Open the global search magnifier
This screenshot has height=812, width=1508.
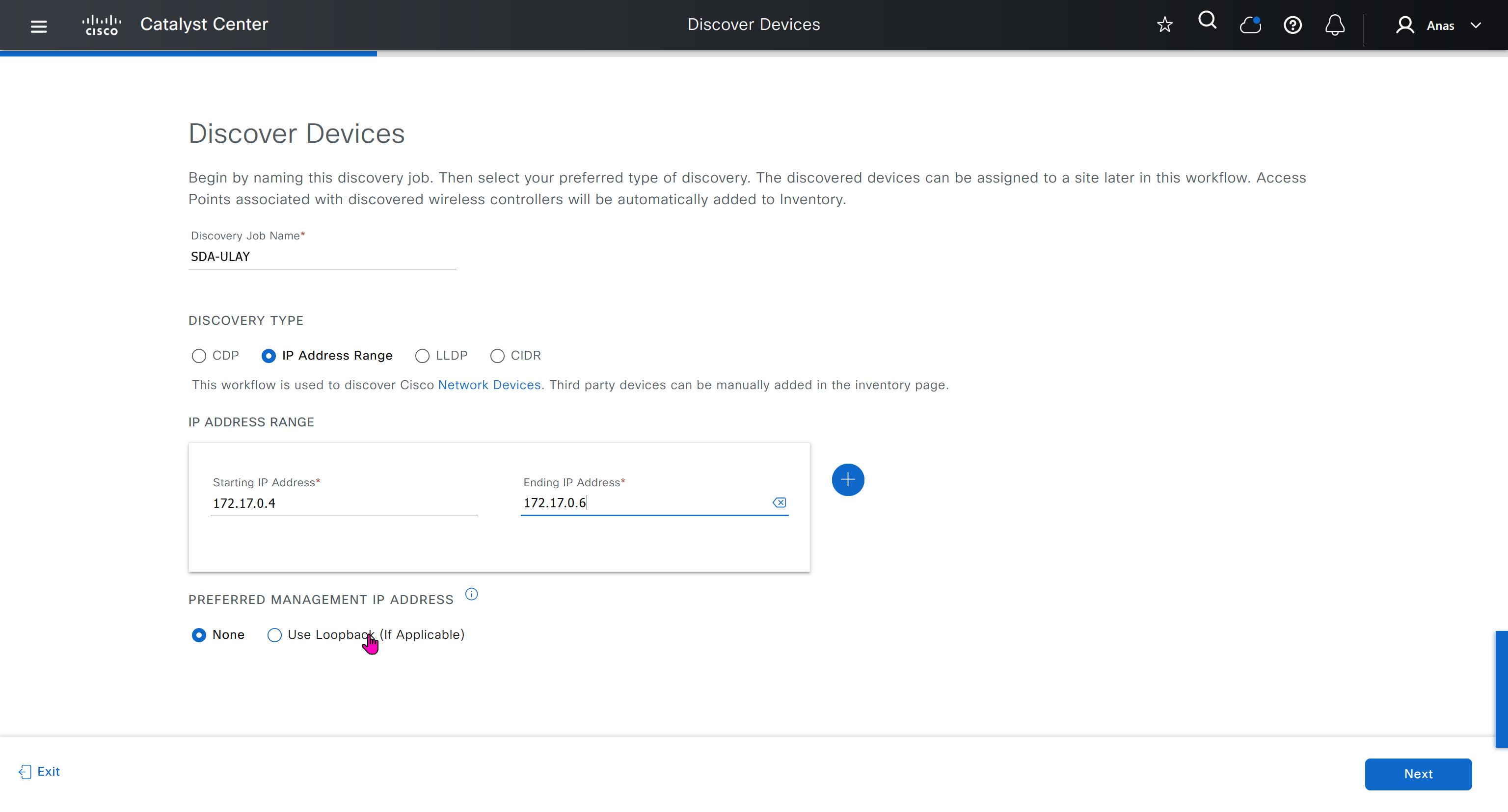click(x=1207, y=21)
